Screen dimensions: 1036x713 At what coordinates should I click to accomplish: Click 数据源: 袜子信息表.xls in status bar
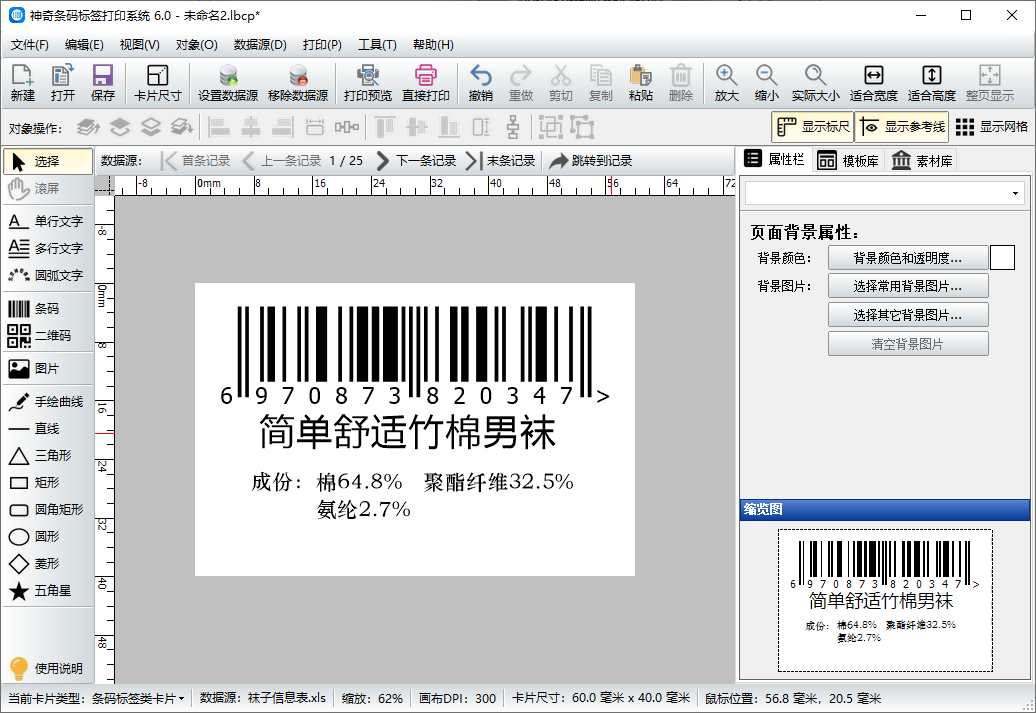[x=263, y=698]
